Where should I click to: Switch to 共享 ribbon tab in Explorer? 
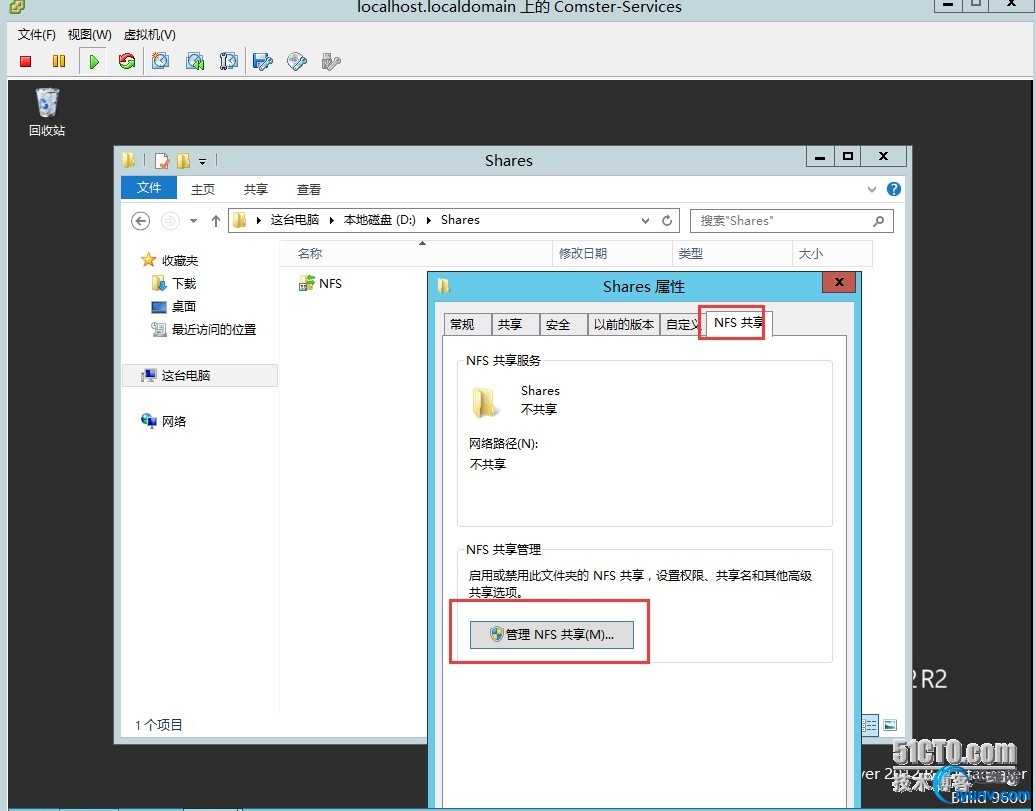click(256, 189)
